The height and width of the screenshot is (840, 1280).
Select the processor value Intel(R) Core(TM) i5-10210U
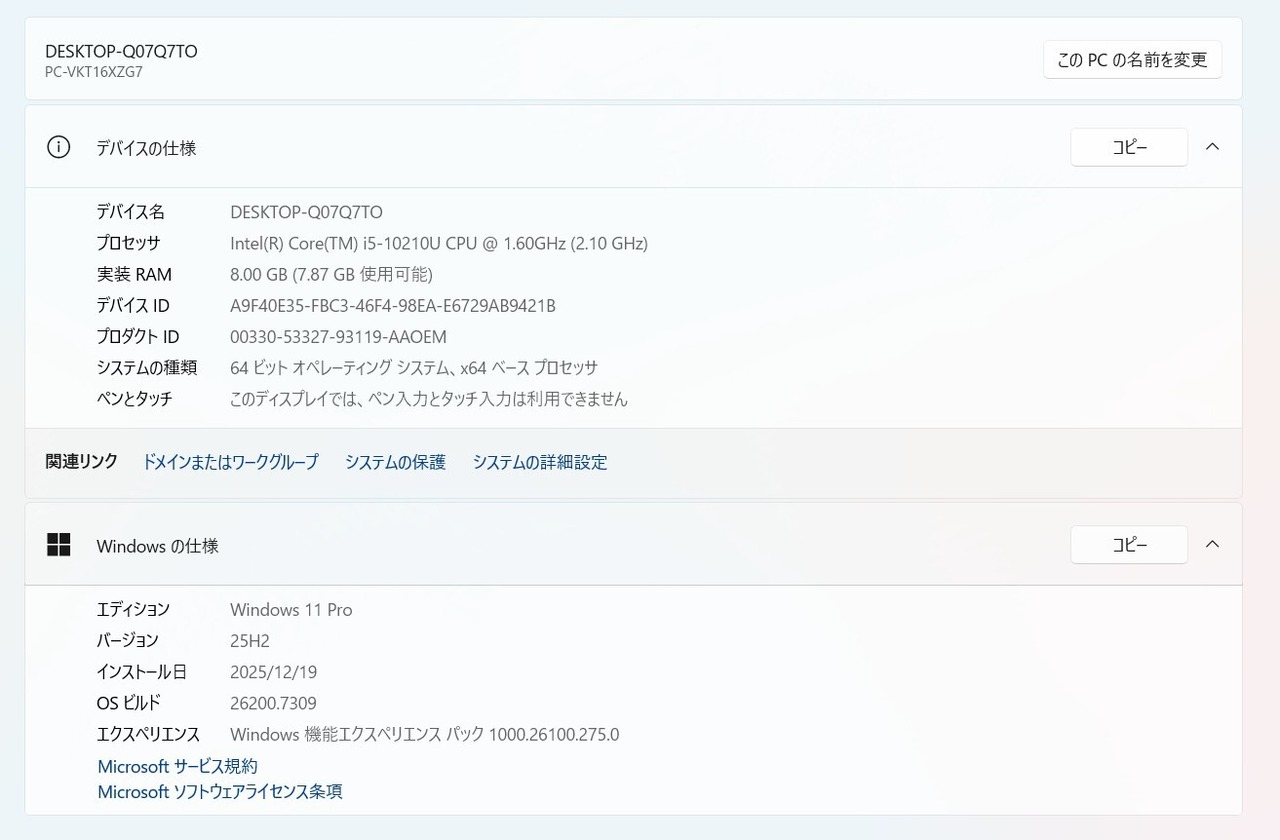click(x=439, y=243)
